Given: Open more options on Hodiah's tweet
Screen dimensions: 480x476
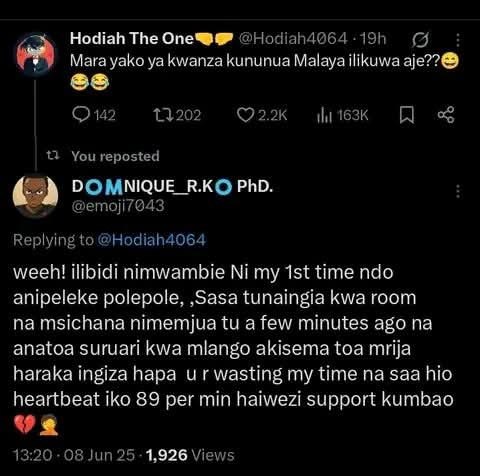Looking at the screenshot, I should pos(458,40).
